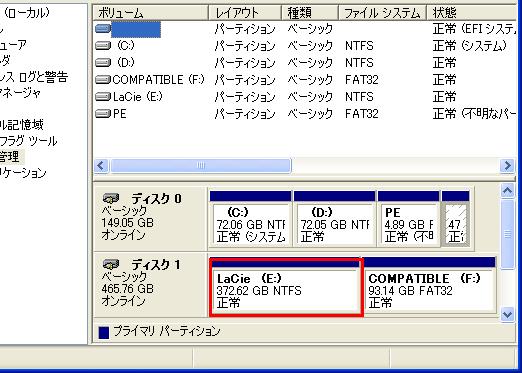The width and height of the screenshot is (522, 373).
Task: Click the 正常 (EFI システム status text
Action: (474, 29)
